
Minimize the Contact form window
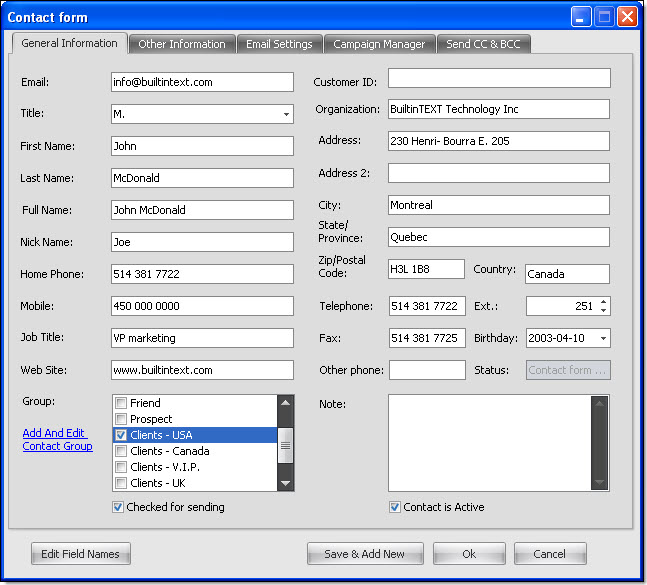(581, 17)
